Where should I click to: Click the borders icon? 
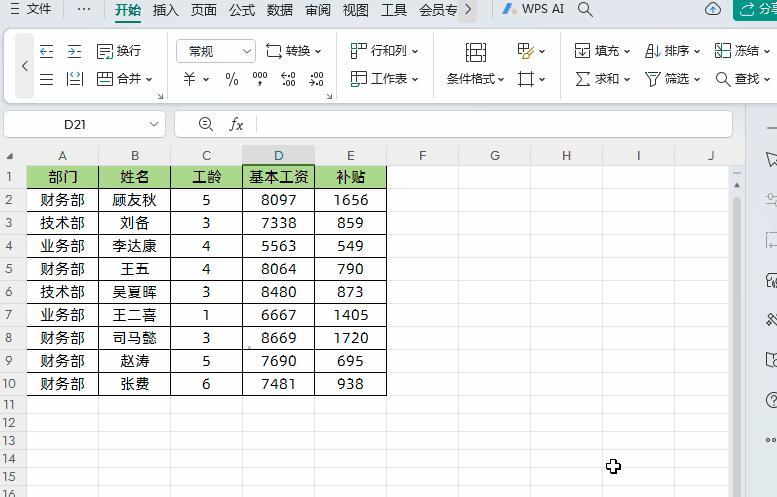tap(525, 79)
